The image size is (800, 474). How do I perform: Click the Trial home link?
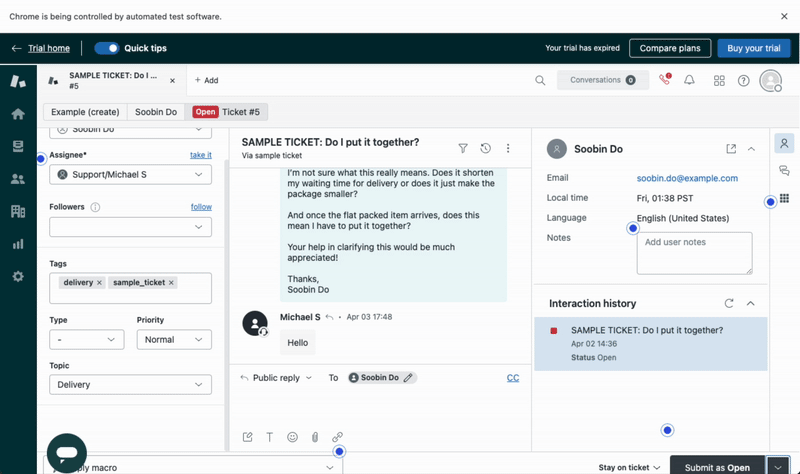[48, 48]
